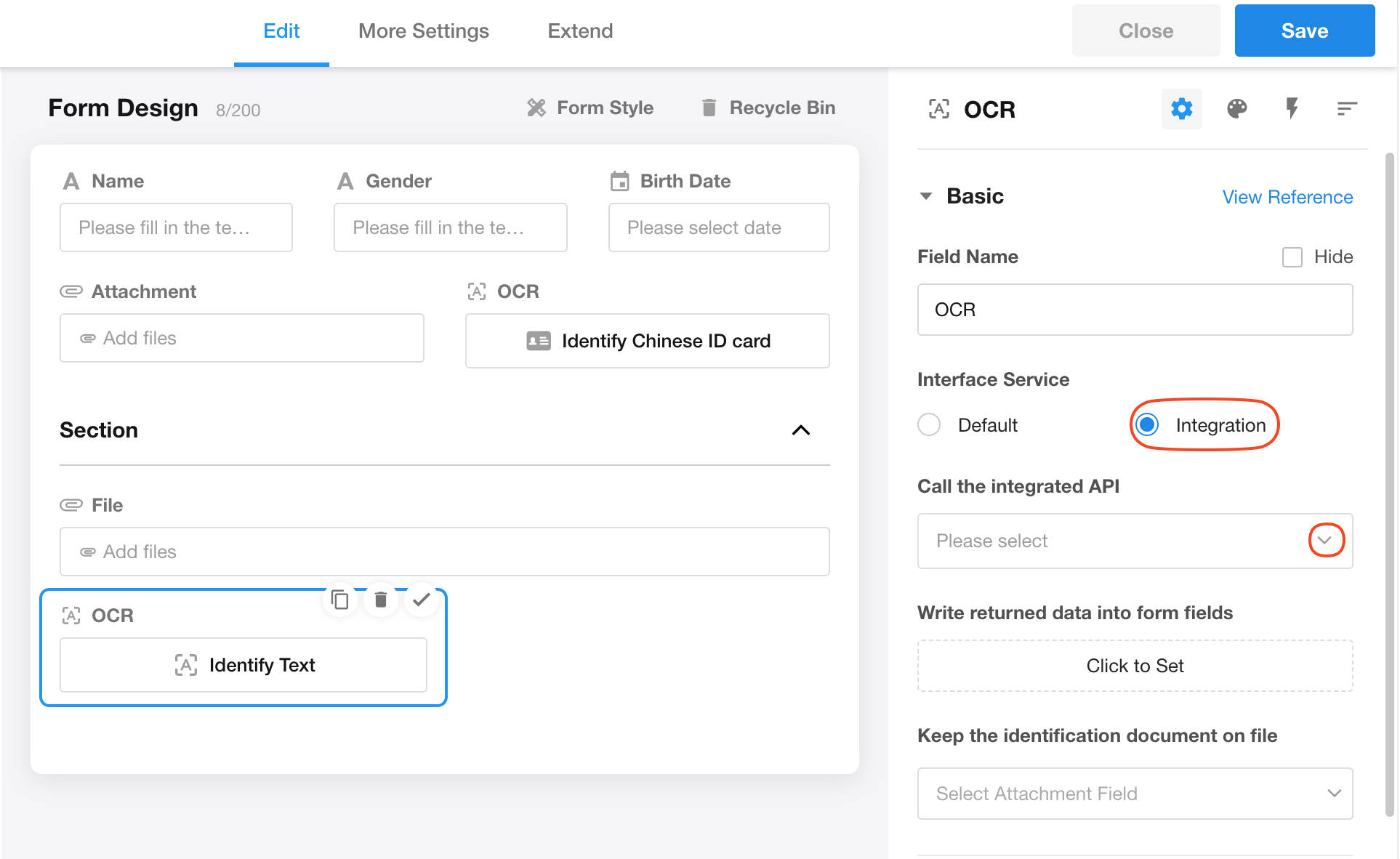This screenshot has width=1400, height=859.
Task: Click the Field Name input containing OCR
Action: 1135,310
